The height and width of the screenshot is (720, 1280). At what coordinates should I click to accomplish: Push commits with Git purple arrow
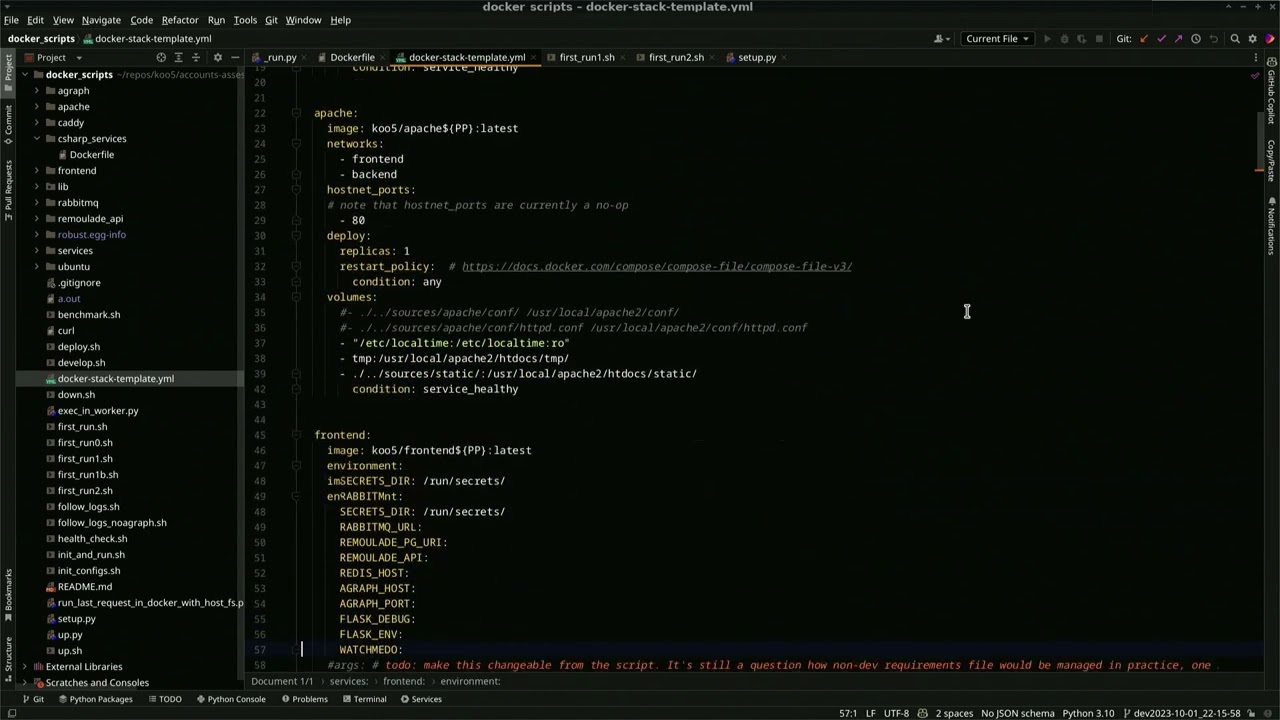(1178, 39)
